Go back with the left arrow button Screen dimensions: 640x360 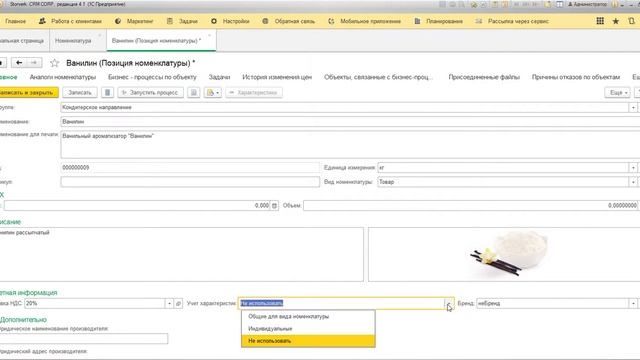click(x=19, y=63)
